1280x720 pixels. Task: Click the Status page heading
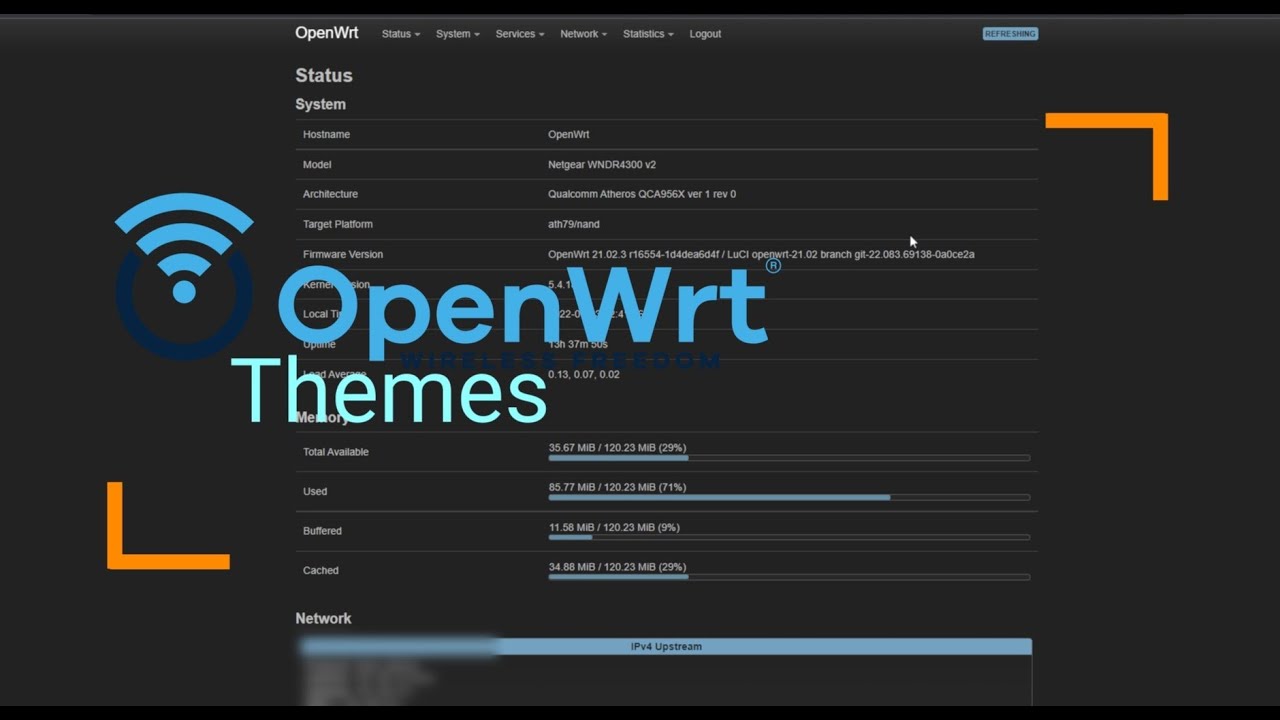[x=324, y=75]
